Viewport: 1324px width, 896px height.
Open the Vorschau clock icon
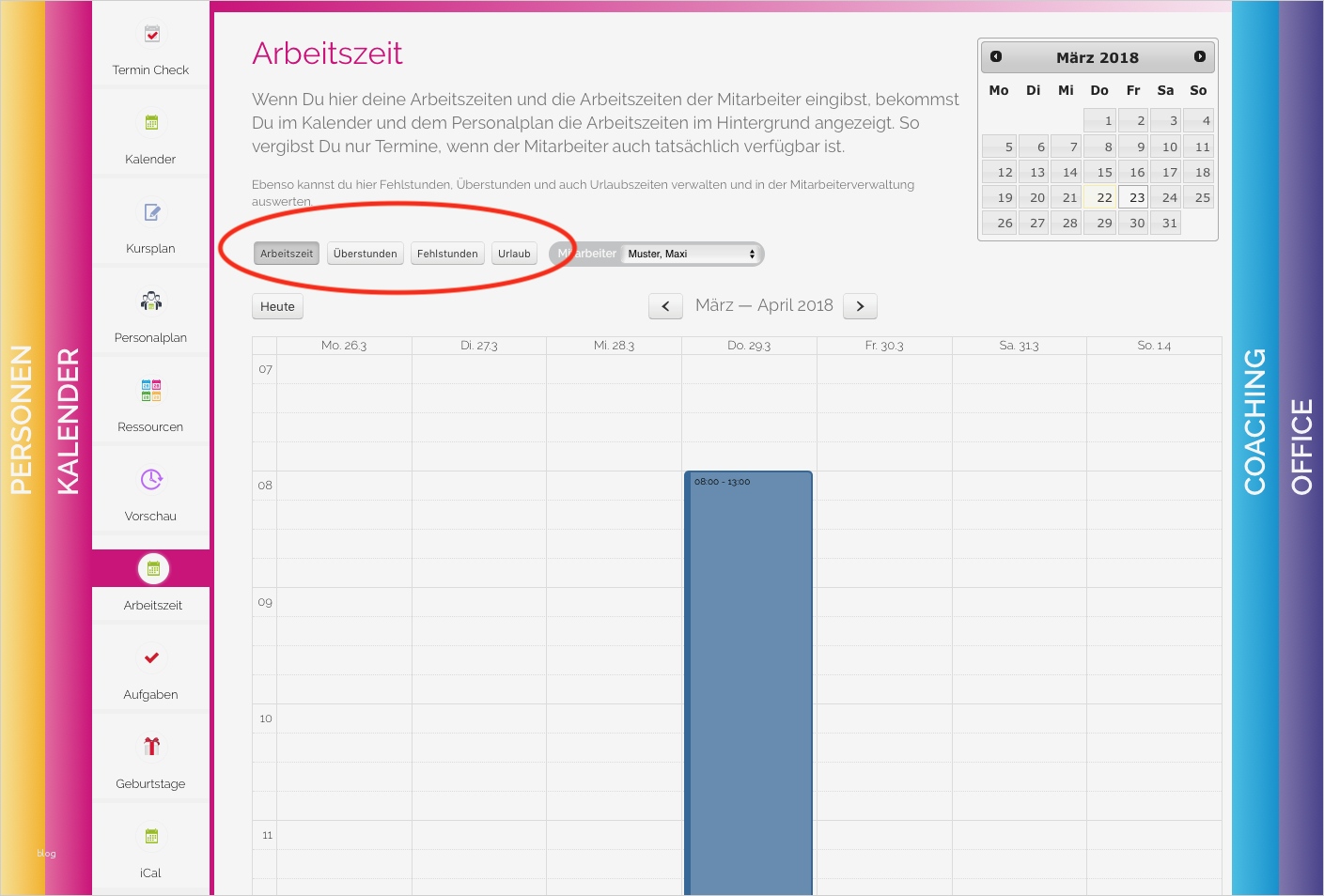point(151,479)
